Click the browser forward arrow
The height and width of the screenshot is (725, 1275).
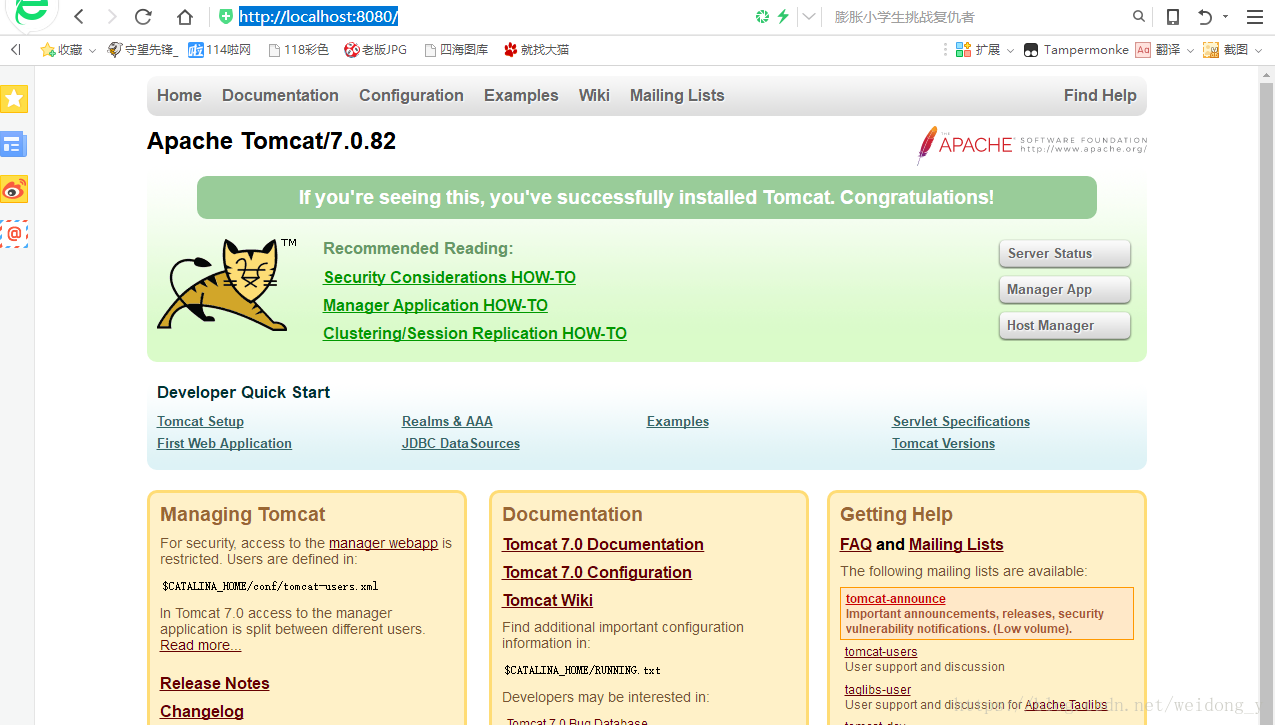coord(111,17)
